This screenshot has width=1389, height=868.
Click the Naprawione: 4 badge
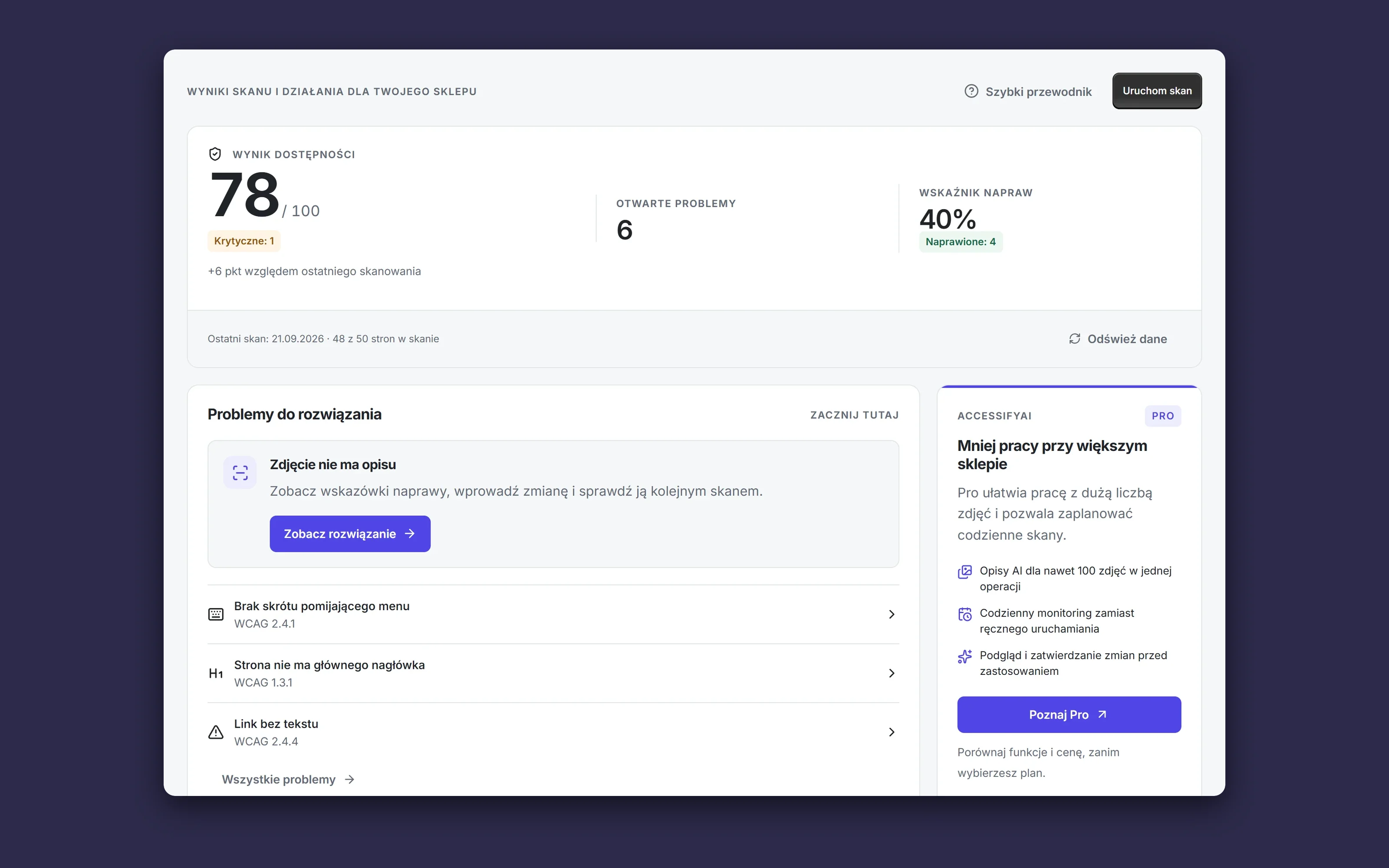click(961, 242)
